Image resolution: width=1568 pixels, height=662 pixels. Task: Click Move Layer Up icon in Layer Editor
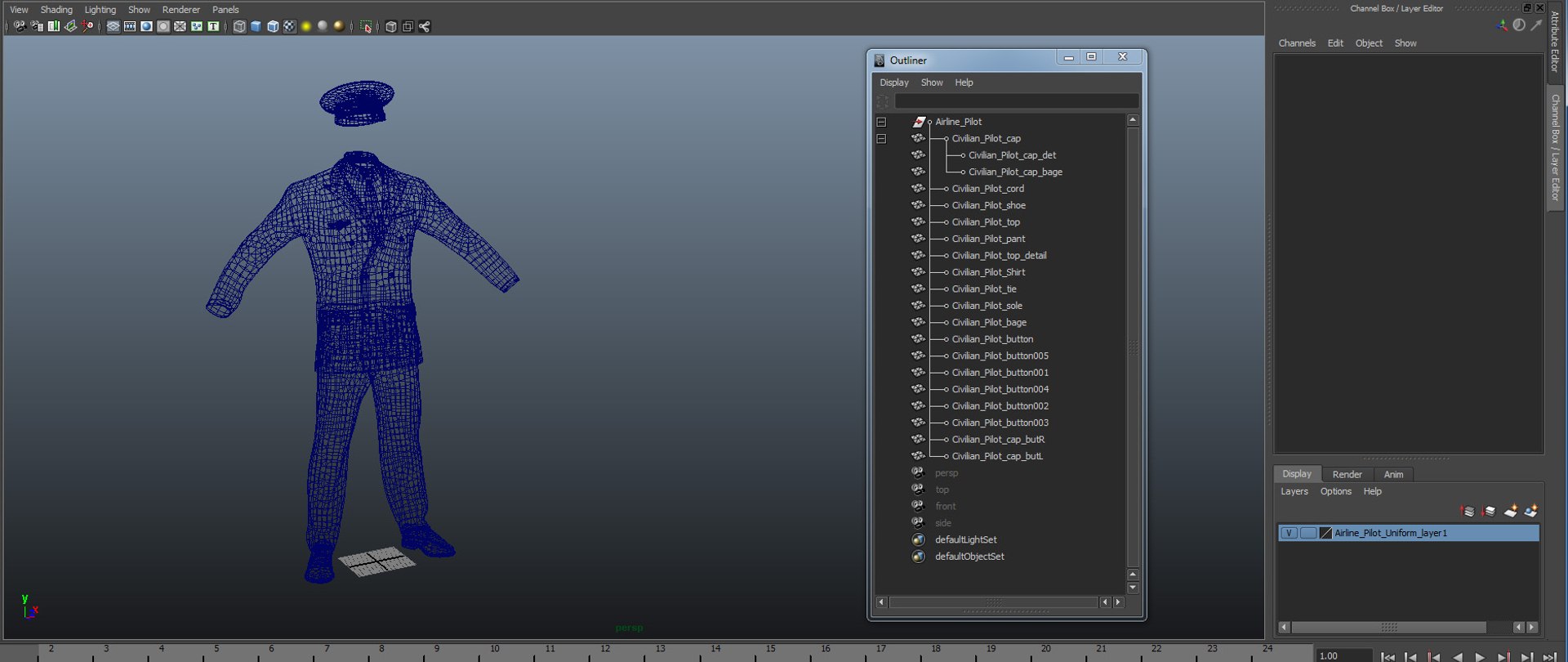point(1468,512)
